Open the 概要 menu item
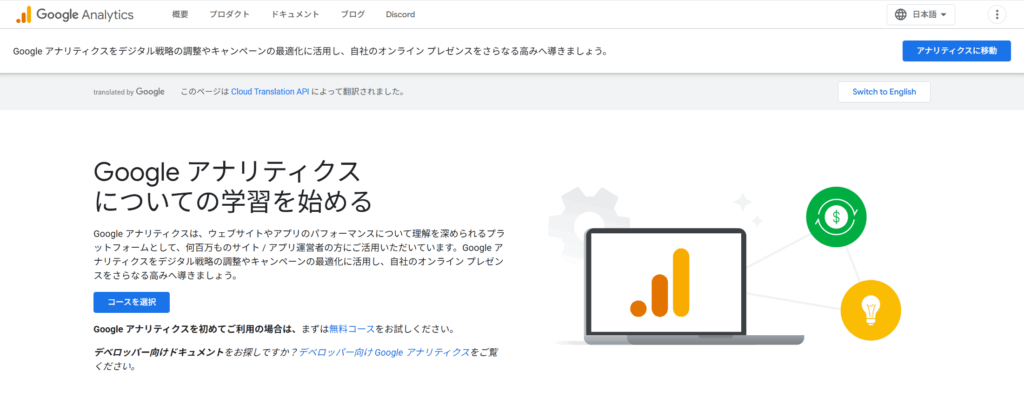1024x412 pixels. (x=180, y=14)
